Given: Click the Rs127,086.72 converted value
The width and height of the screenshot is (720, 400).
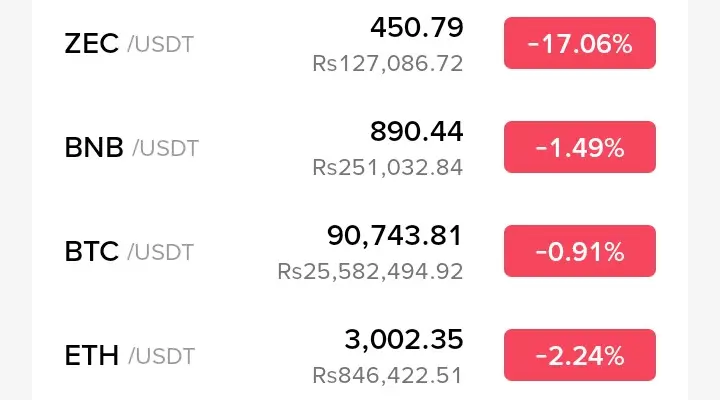Looking at the screenshot, I should pos(388,63).
